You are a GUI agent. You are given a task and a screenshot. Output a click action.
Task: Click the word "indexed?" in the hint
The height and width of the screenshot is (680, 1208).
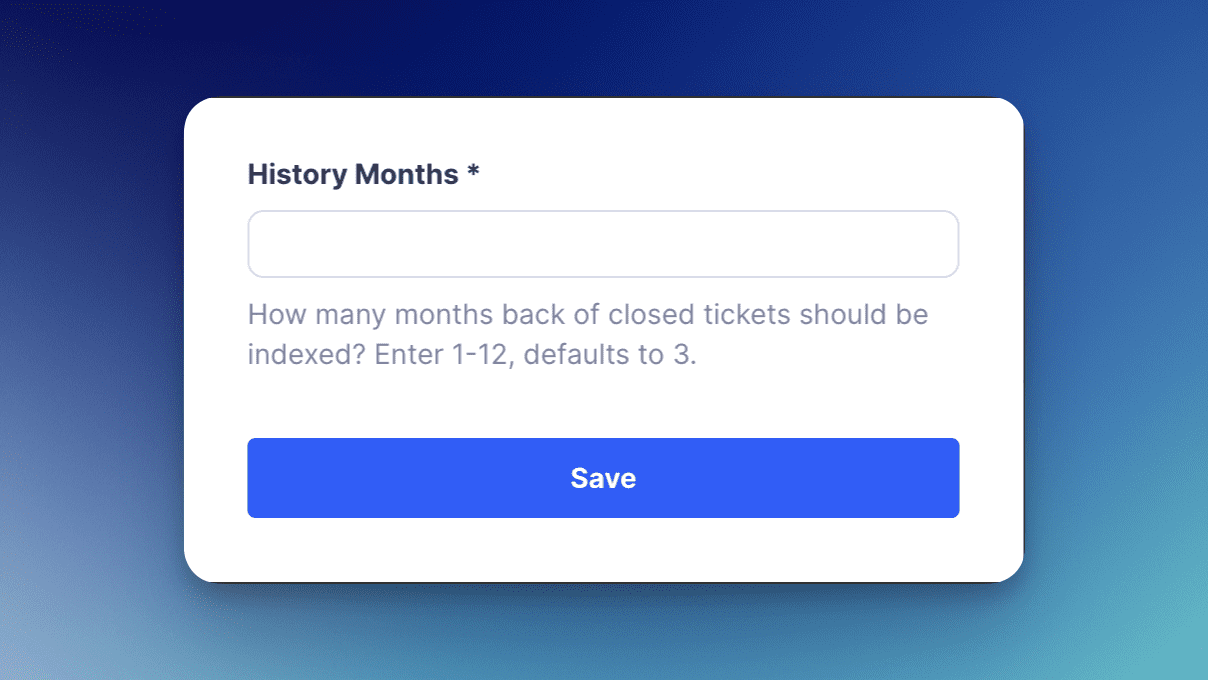307,355
